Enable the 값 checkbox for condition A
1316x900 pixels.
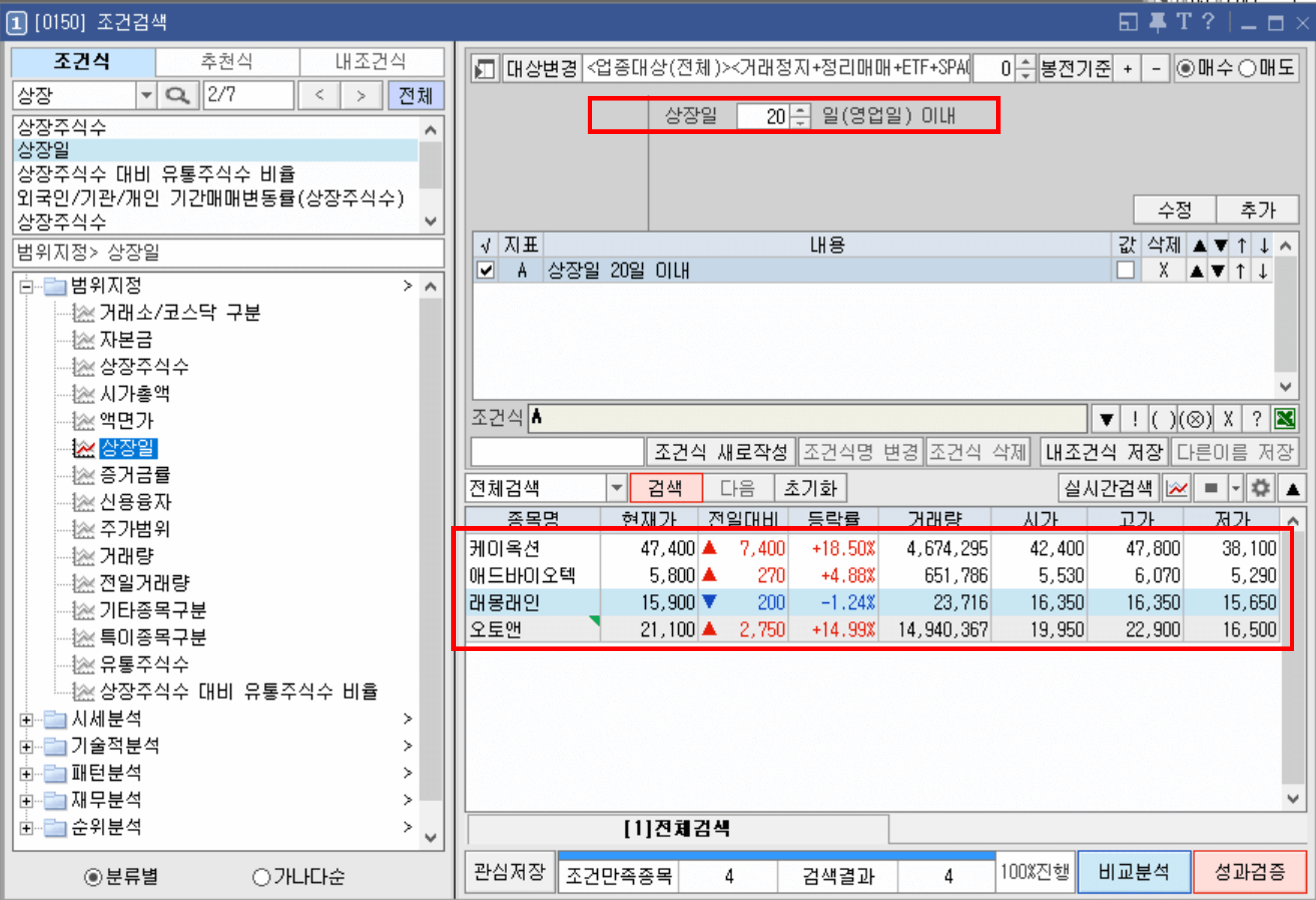1126,270
